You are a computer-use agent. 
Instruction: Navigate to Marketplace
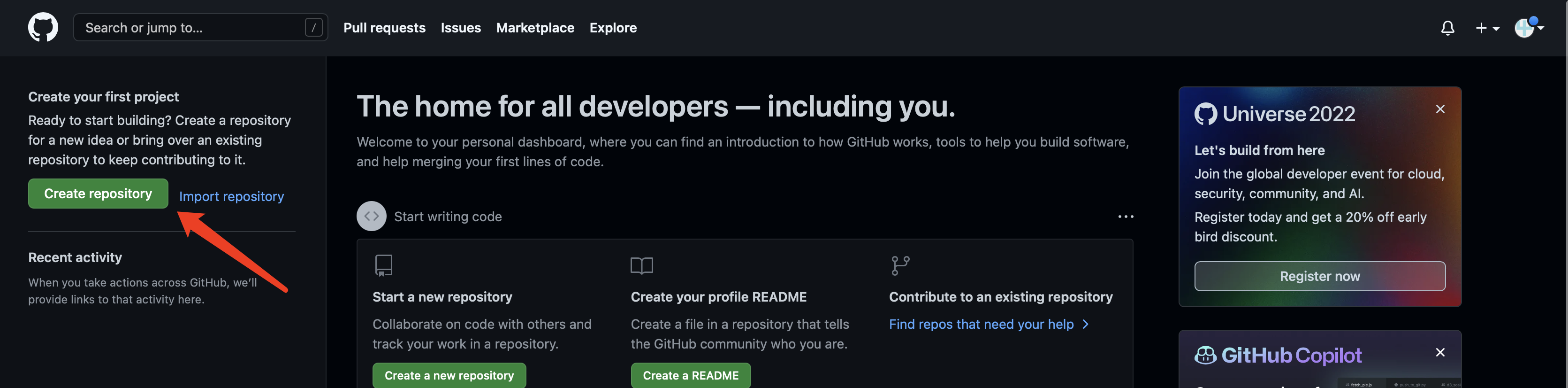pos(534,27)
